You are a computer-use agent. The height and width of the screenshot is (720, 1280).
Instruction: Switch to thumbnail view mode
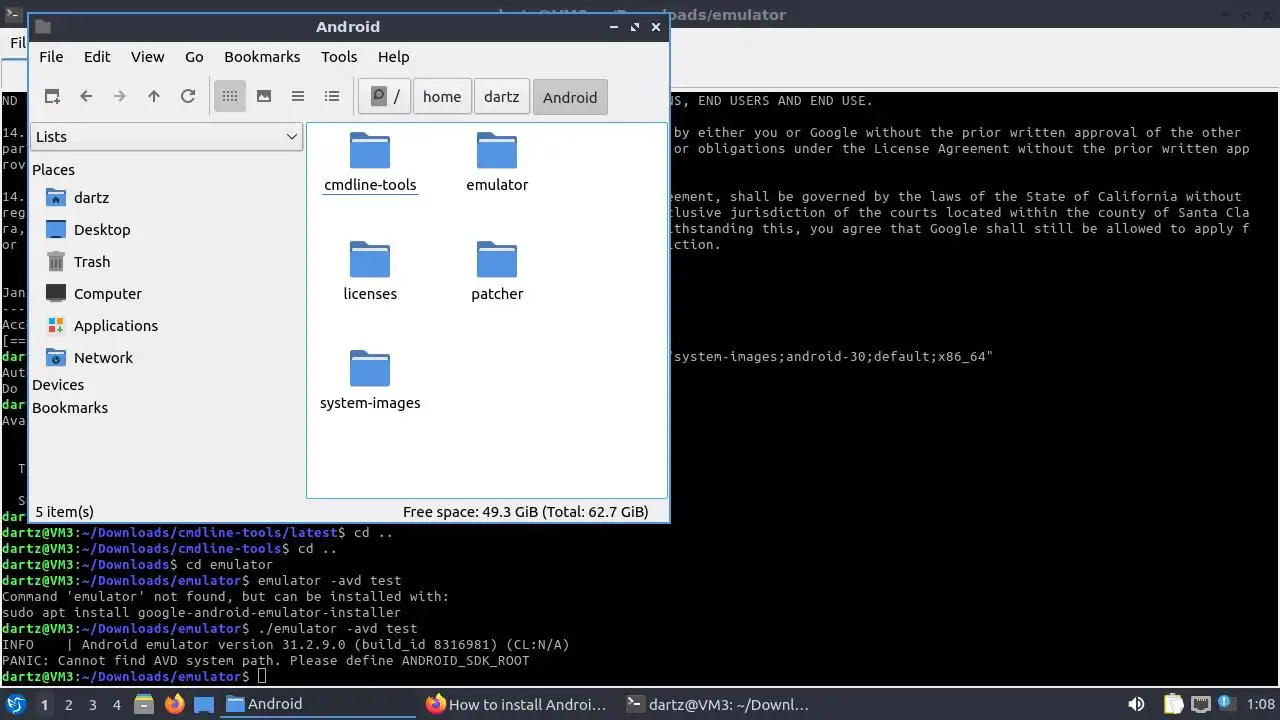point(264,97)
